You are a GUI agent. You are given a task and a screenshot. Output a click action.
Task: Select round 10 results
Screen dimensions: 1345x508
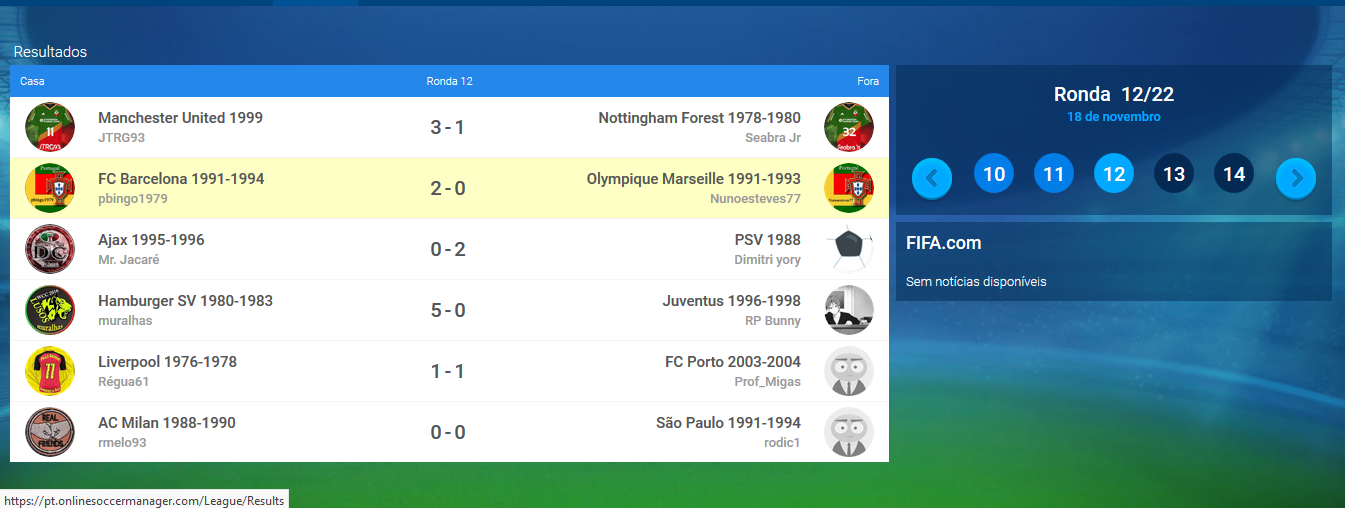(x=993, y=174)
